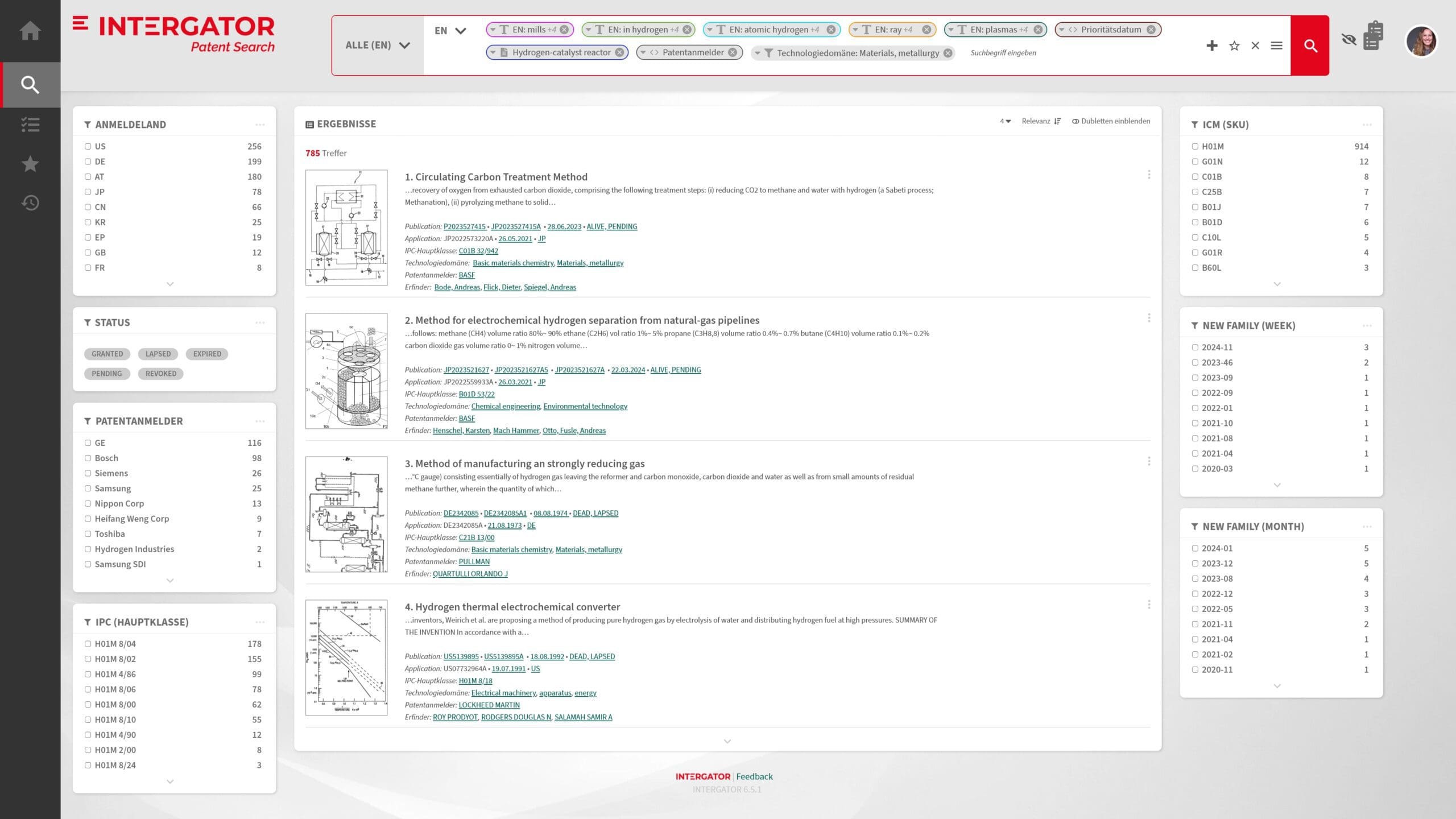Toggle the red hamburger menu icon
This screenshot has height=819, width=1456.
pyautogui.click(x=80, y=23)
